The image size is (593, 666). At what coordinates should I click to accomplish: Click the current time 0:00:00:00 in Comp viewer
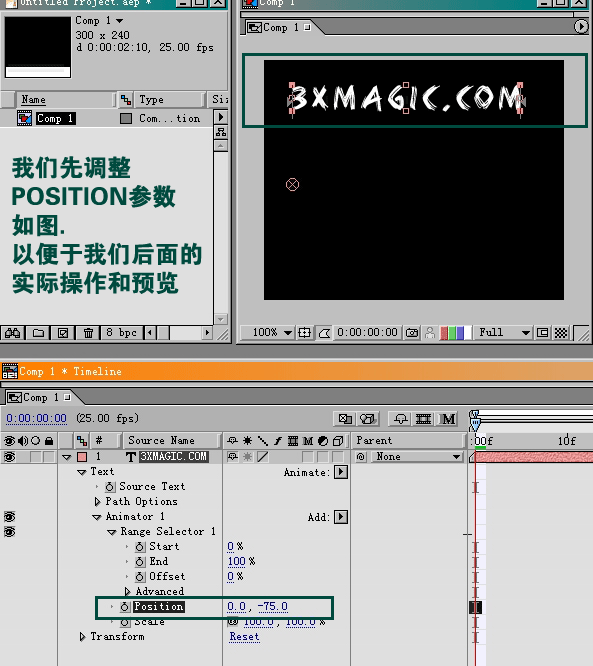pos(367,333)
